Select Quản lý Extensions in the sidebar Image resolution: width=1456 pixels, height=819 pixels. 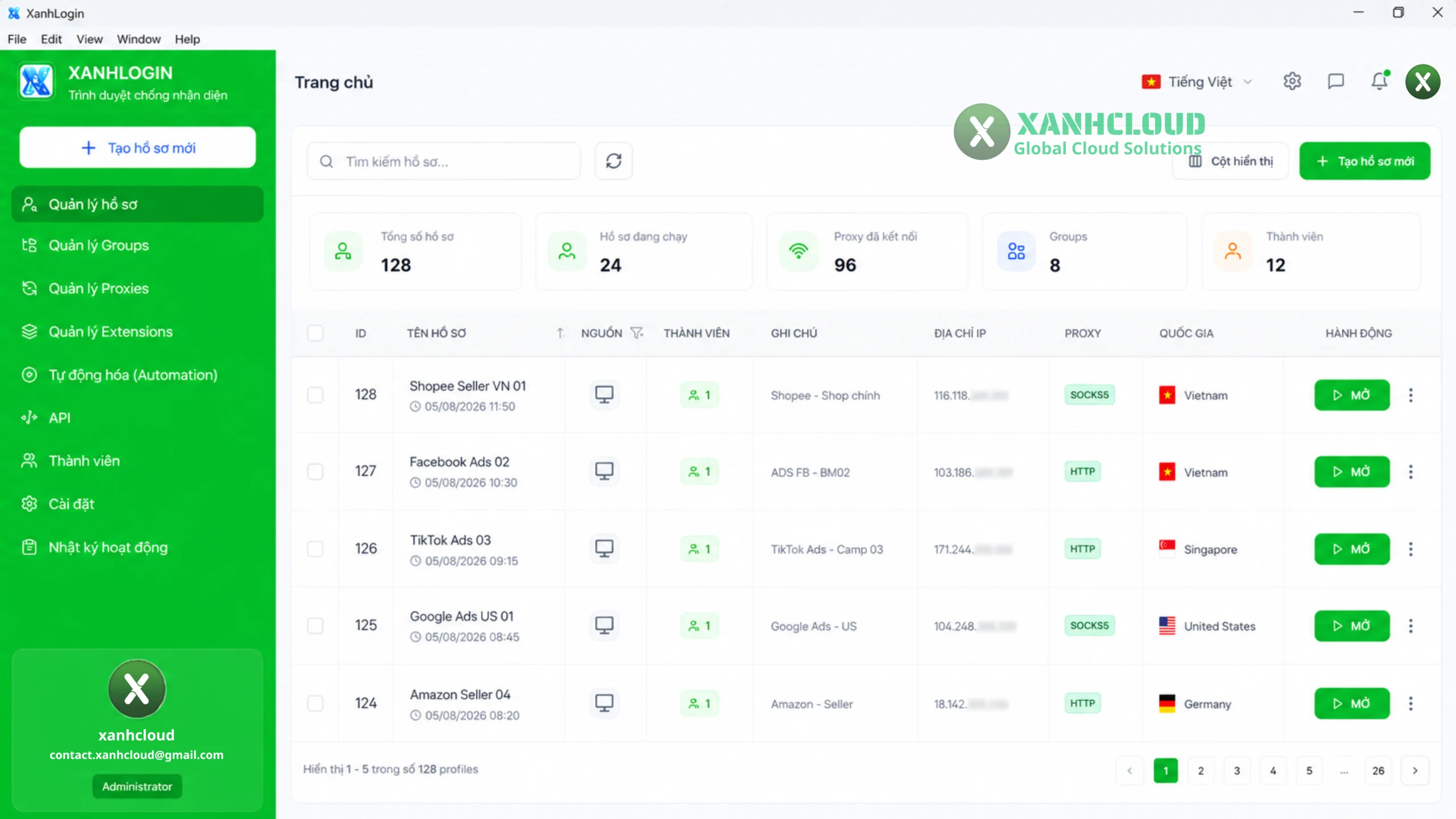tap(137, 332)
